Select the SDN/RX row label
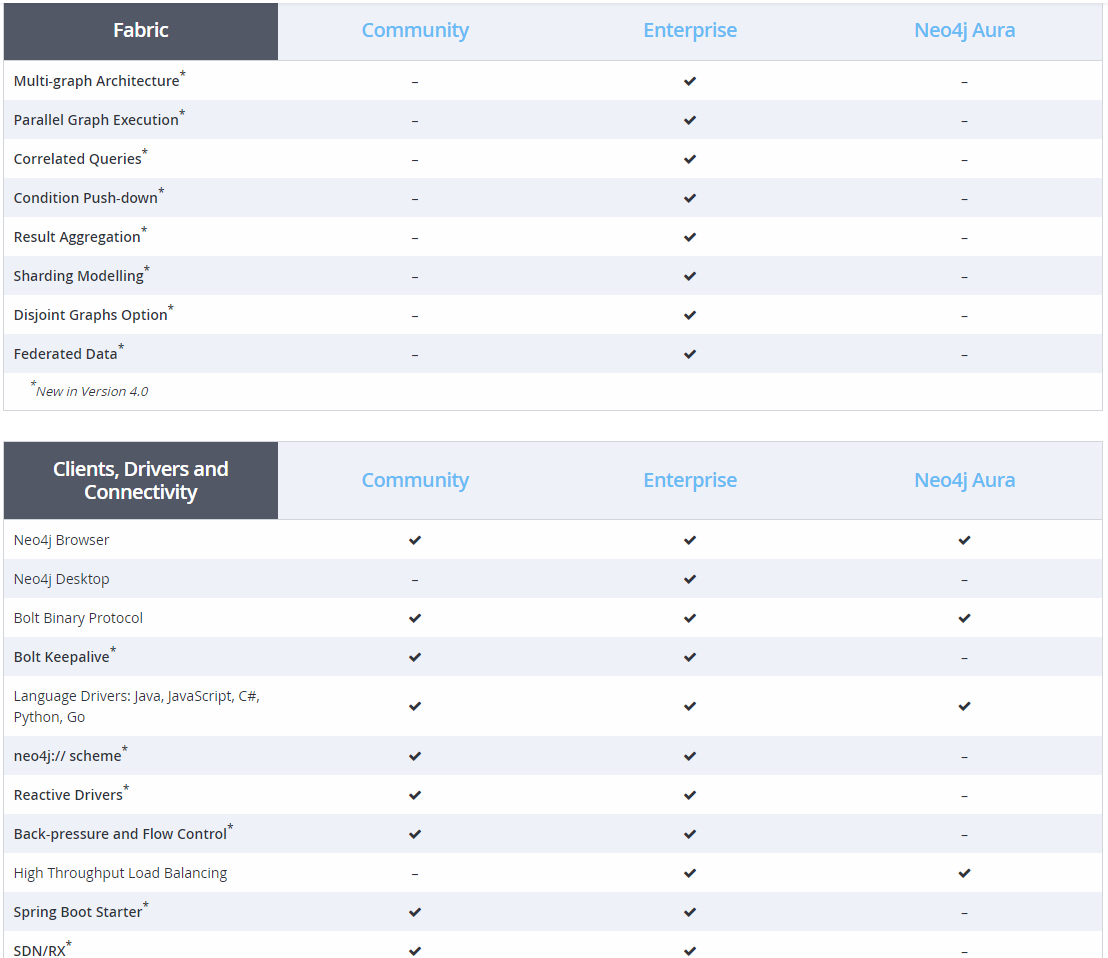Screen dimensions: 1108x958 tap(42, 949)
